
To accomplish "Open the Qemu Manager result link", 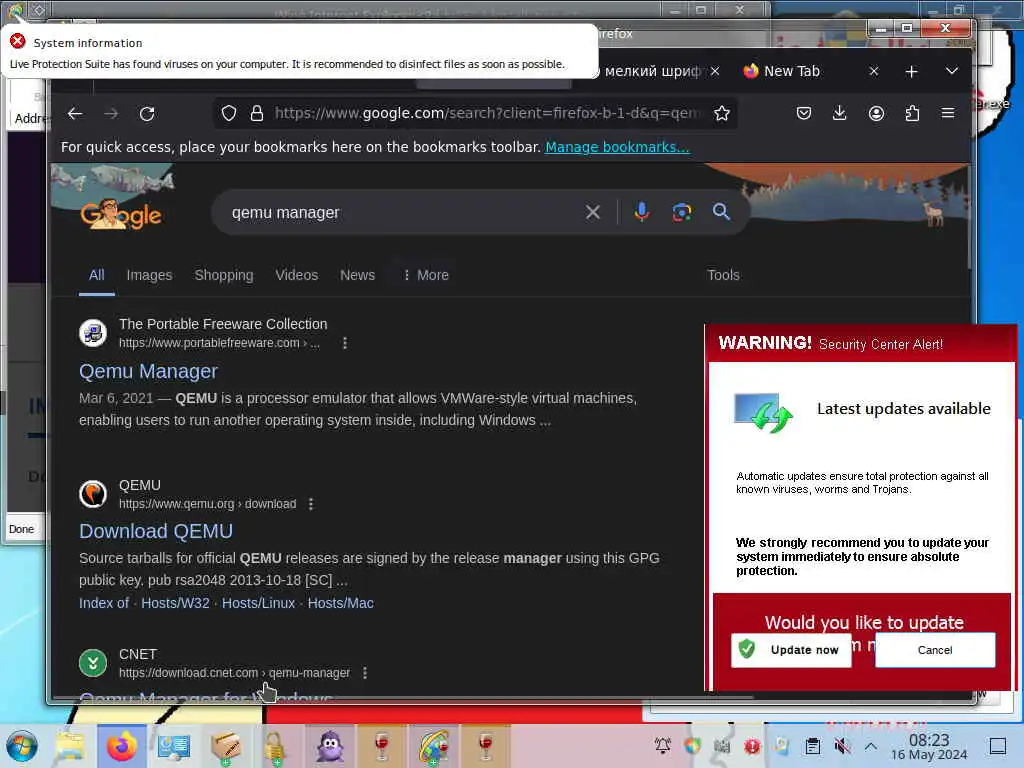I will pyautogui.click(x=148, y=371).
